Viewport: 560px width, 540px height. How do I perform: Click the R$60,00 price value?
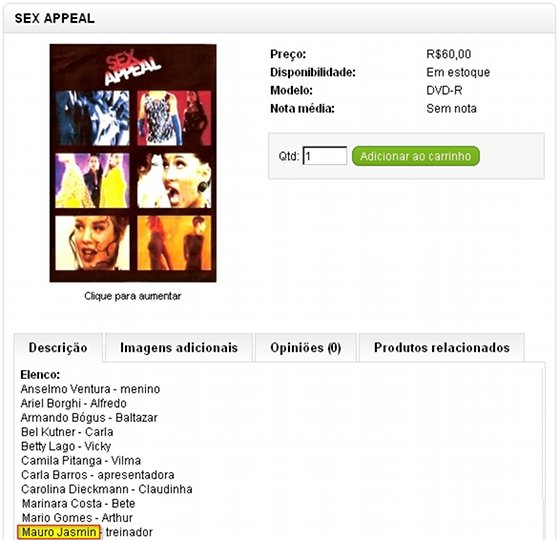pos(449,54)
